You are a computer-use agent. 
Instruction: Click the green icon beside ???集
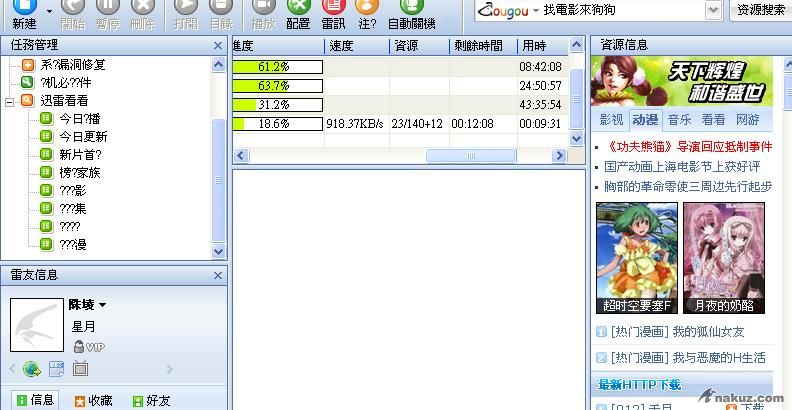[x=46, y=208]
